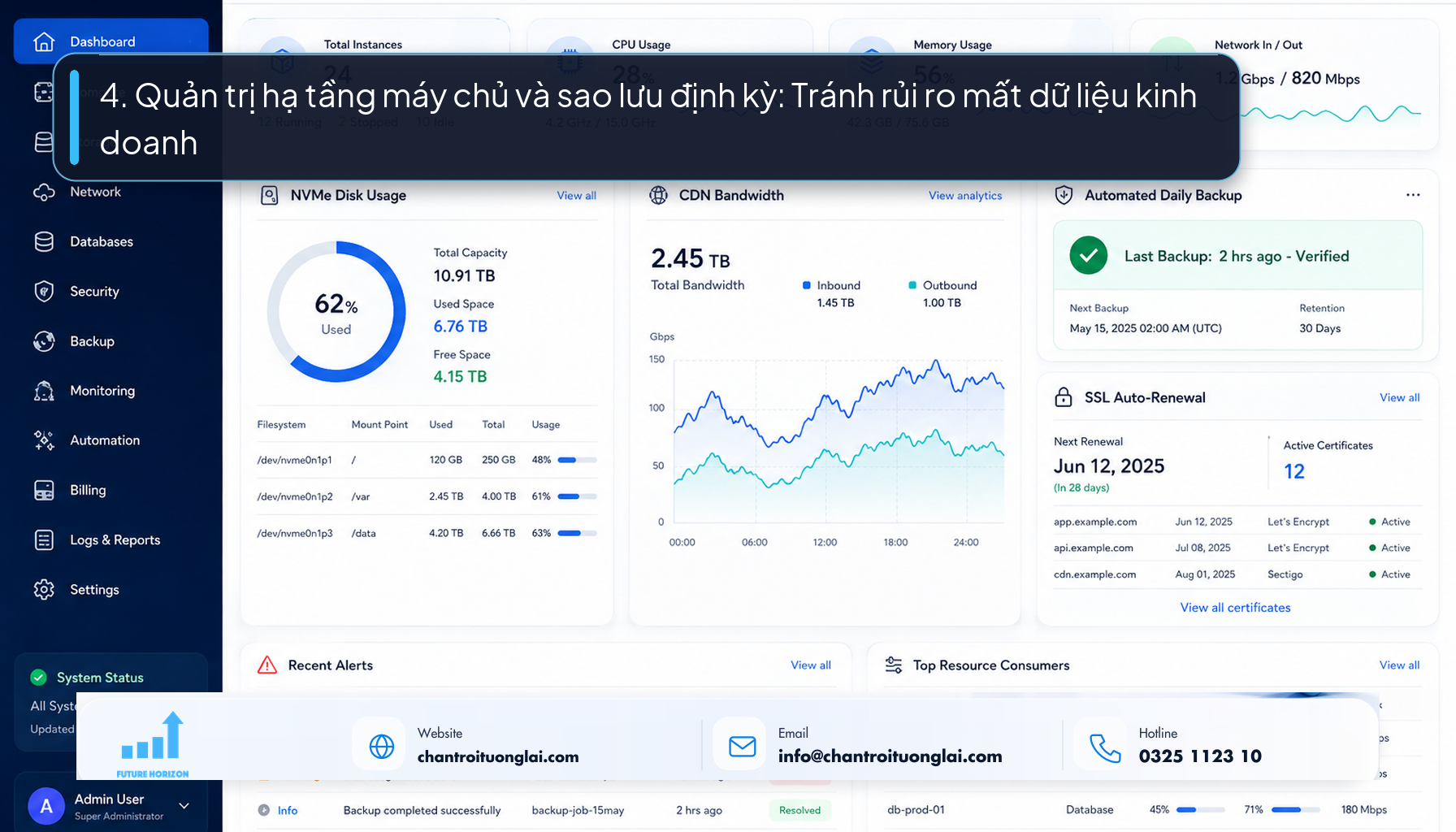Click the NVMe Disk Usage drive icon

click(x=269, y=196)
